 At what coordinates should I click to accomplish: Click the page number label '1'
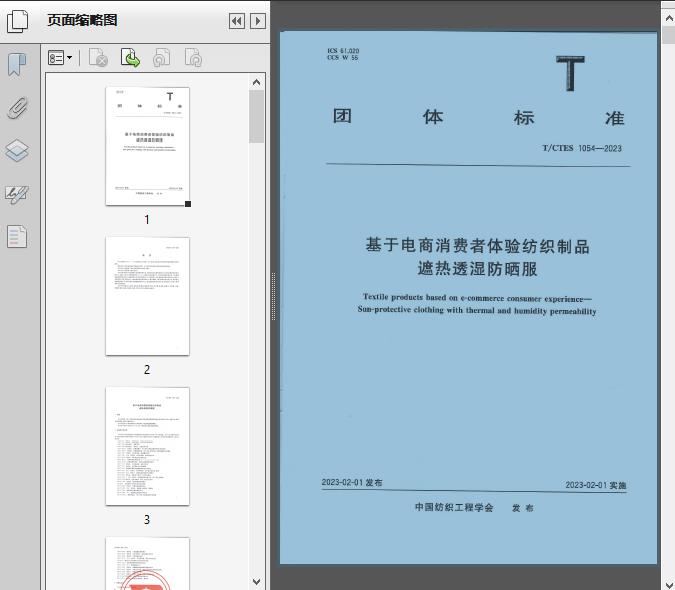point(147,220)
